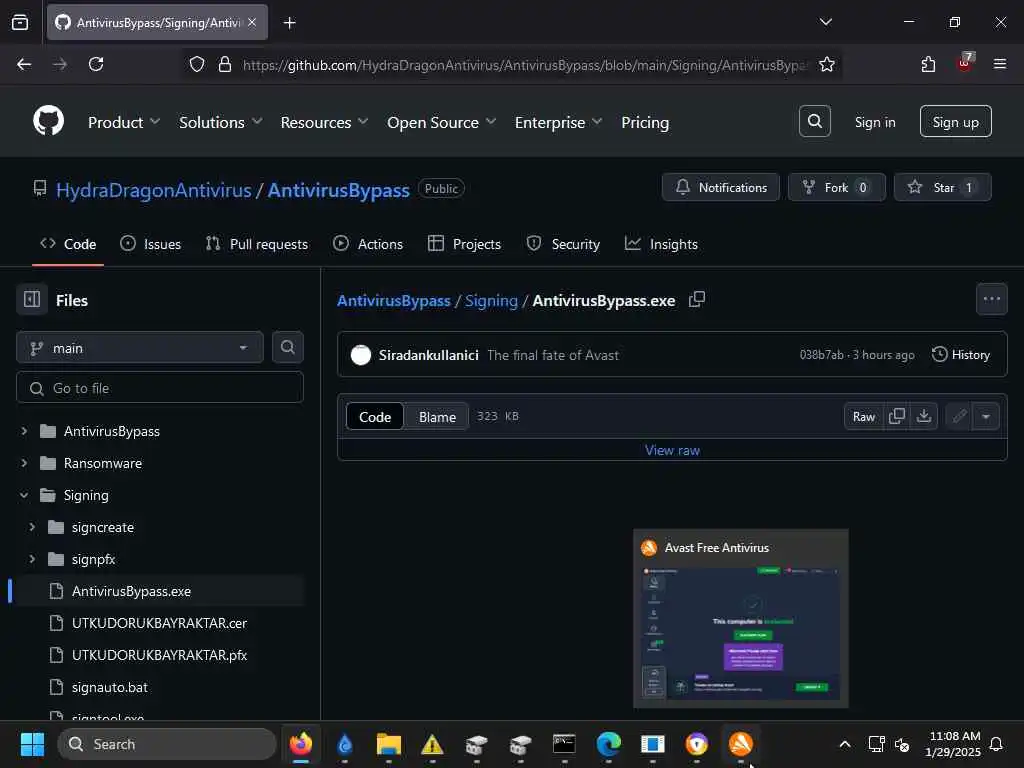
Task: Click Siradankullanici avatar image
Action: coord(360,355)
